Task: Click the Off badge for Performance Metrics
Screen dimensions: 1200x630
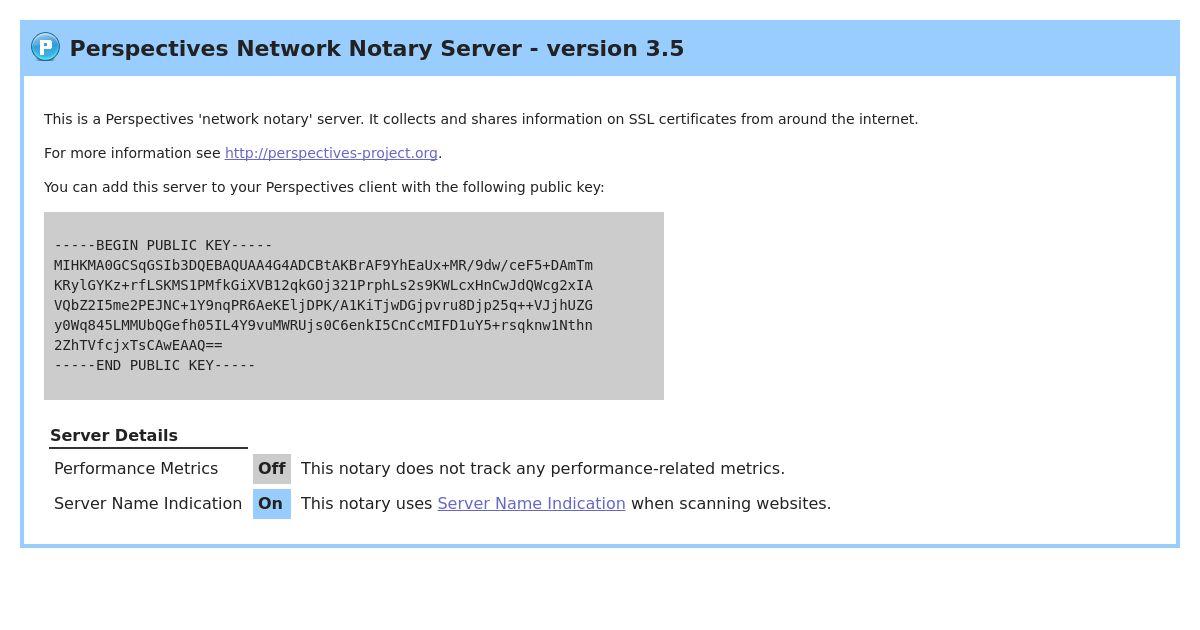Action: pyautogui.click(x=272, y=468)
